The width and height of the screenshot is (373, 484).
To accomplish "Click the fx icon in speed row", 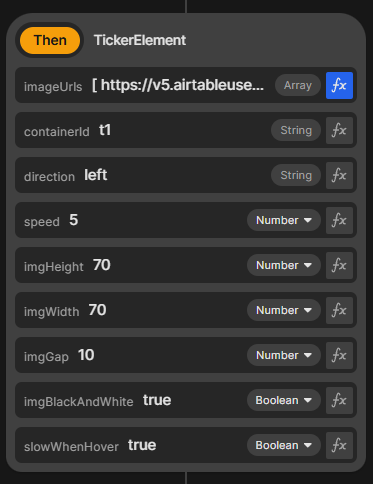I will point(339,220).
